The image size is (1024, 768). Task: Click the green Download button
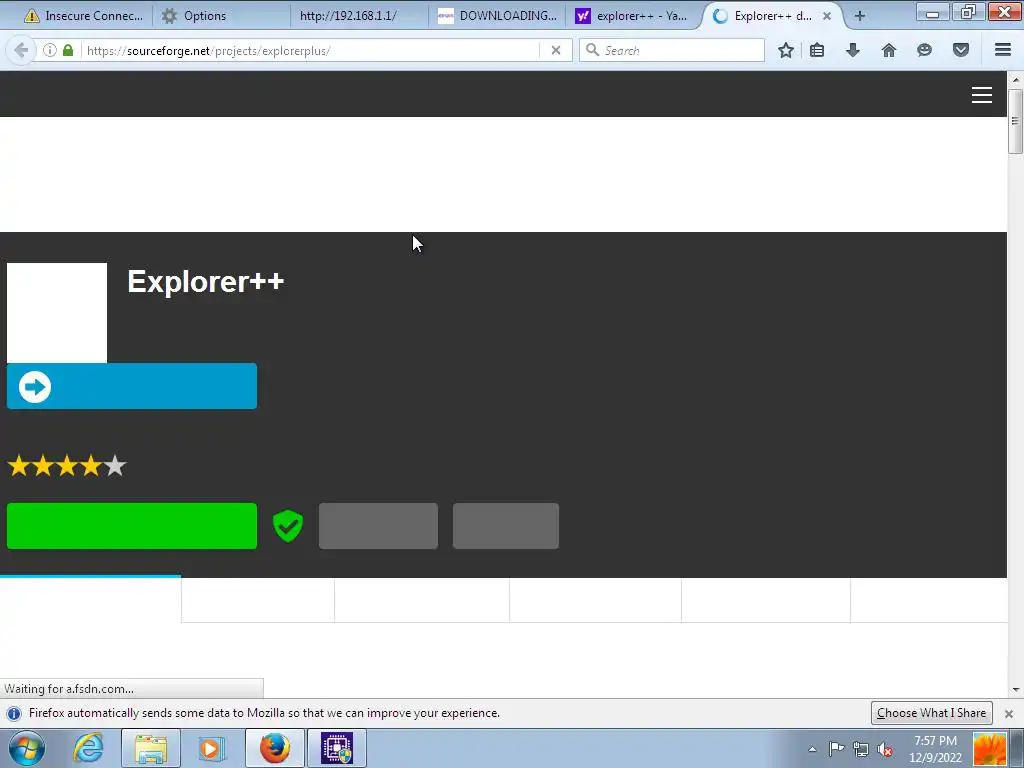click(132, 526)
